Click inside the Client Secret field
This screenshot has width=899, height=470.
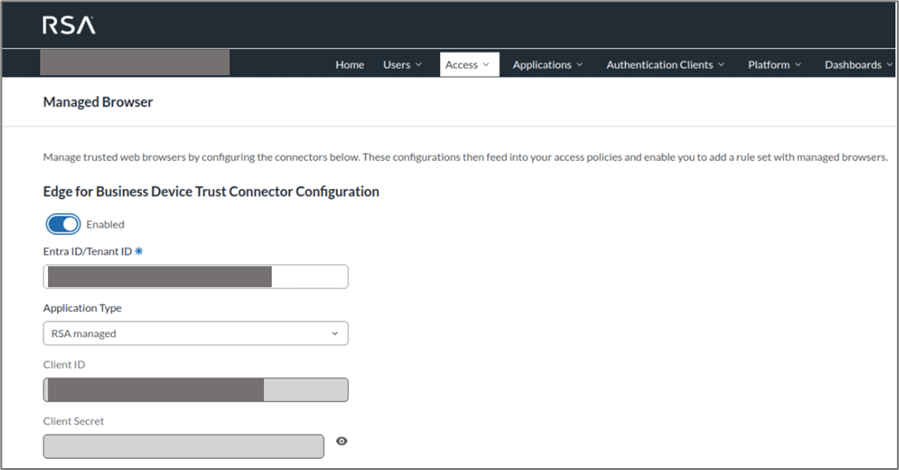pos(184,445)
